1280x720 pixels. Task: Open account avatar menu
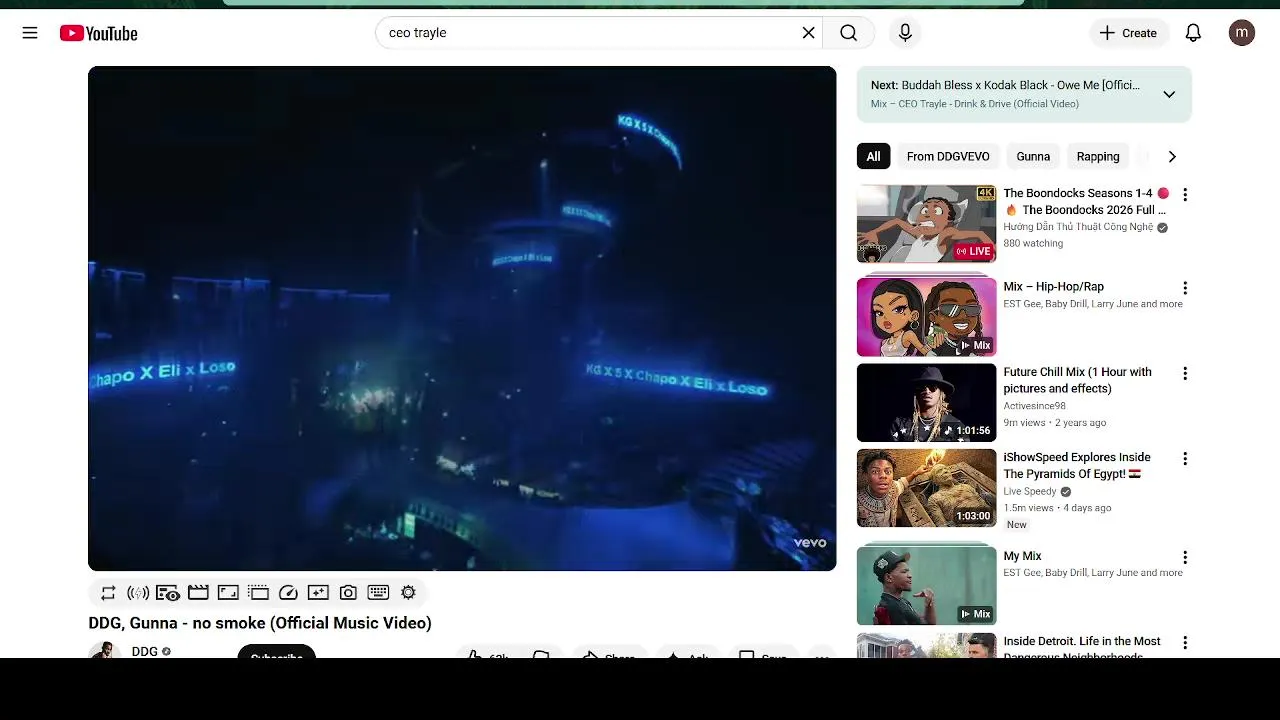1241,33
